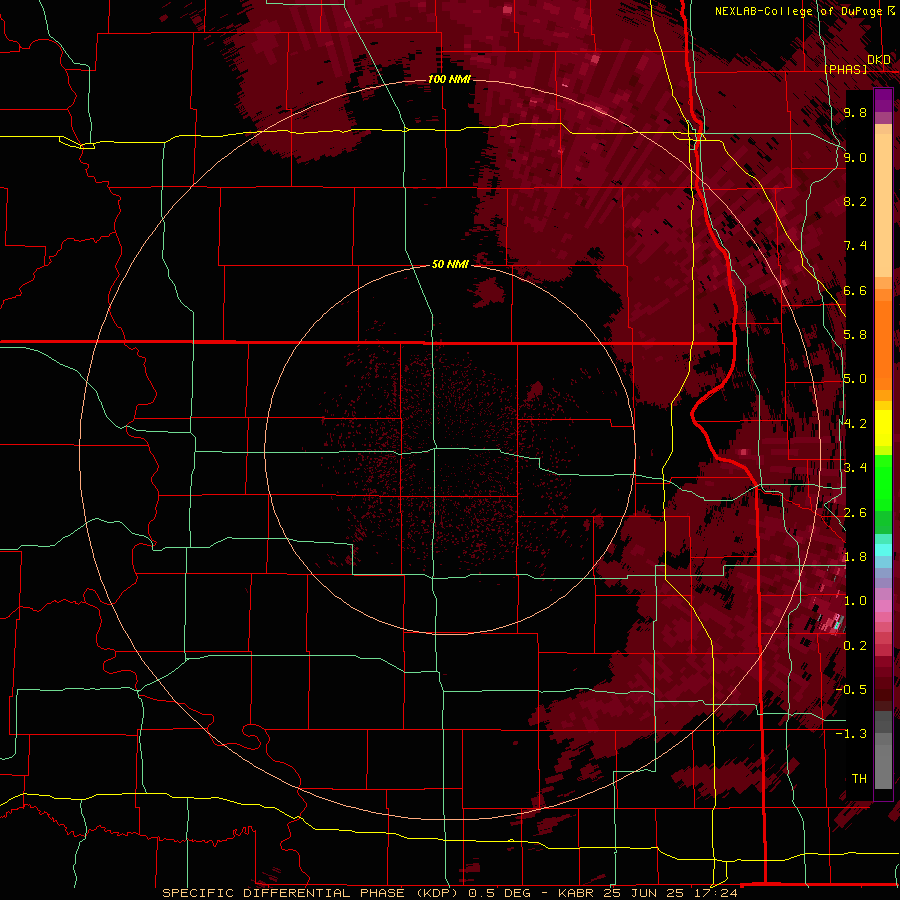Image resolution: width=900 pixels, height=900 pixels.
Task: Pick the purple top segment of color bar
Action: click(x=883, y=100)
